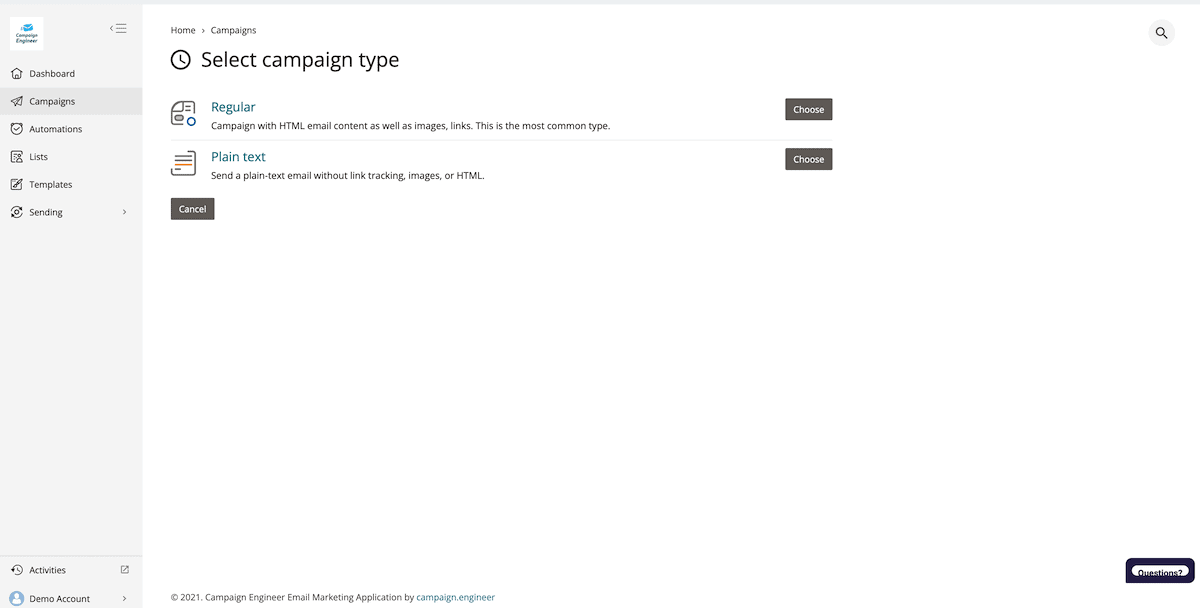Open the Questions? help widget

[x=1159, y=572]
